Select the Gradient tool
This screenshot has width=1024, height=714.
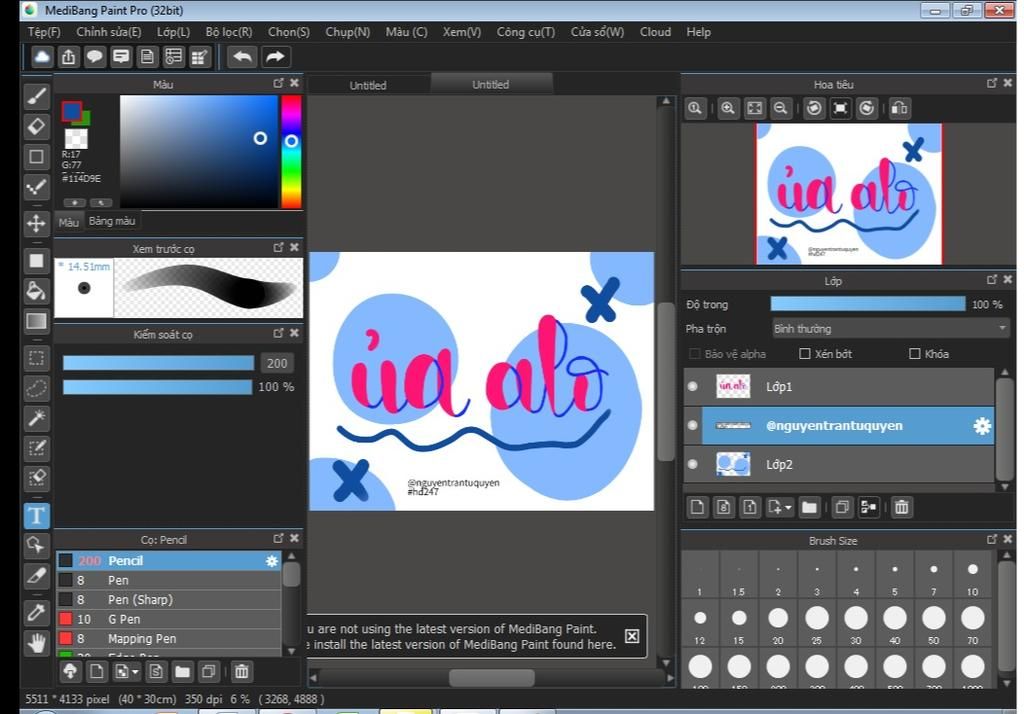click(37, 321)
